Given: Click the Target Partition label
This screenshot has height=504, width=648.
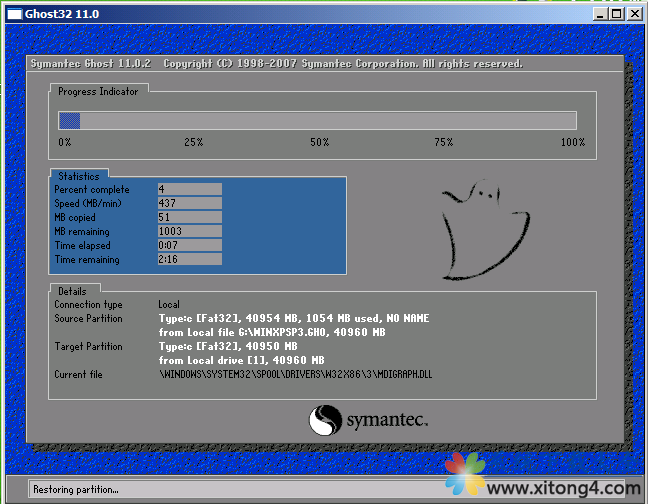Looking at the screenshot, I should [88, 347].
